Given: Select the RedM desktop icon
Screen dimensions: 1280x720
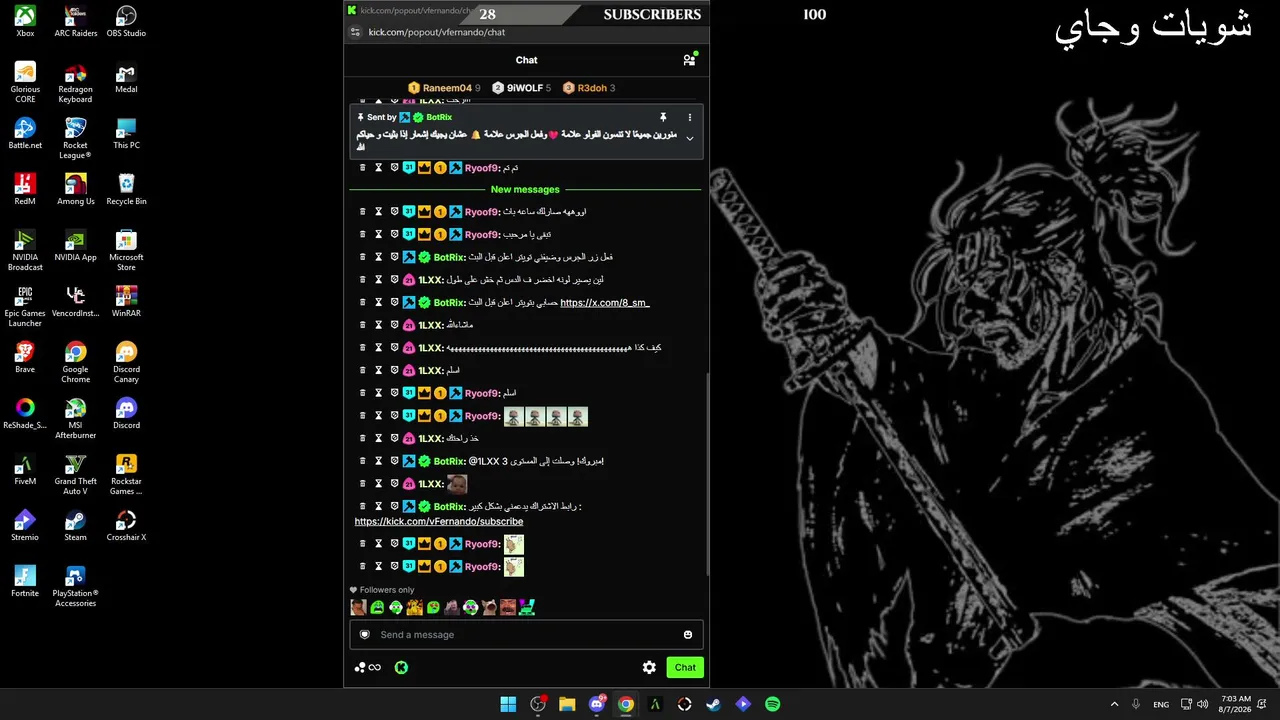Looking at the screenshot, I should pyautogui.click(x=25, y=189).
